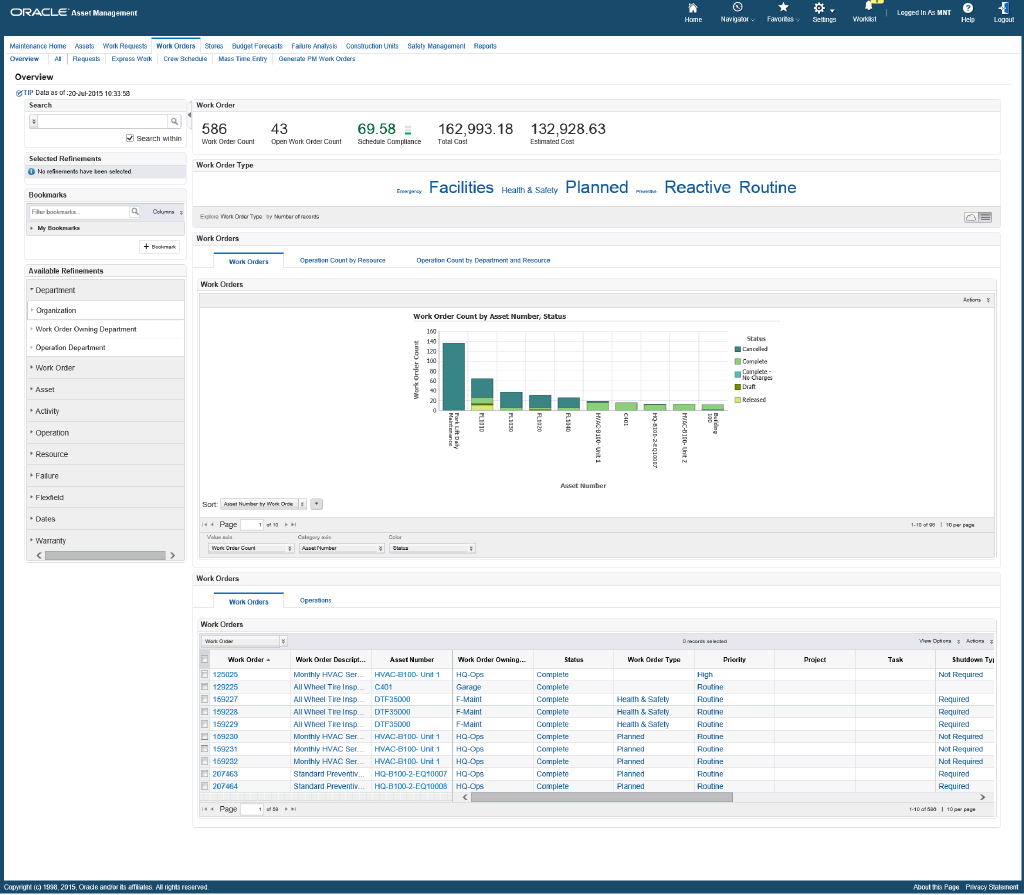The width and height of the screenshot is (1024, 895).
Task: Click the Help question mark icon
Action: click(967, 8)
